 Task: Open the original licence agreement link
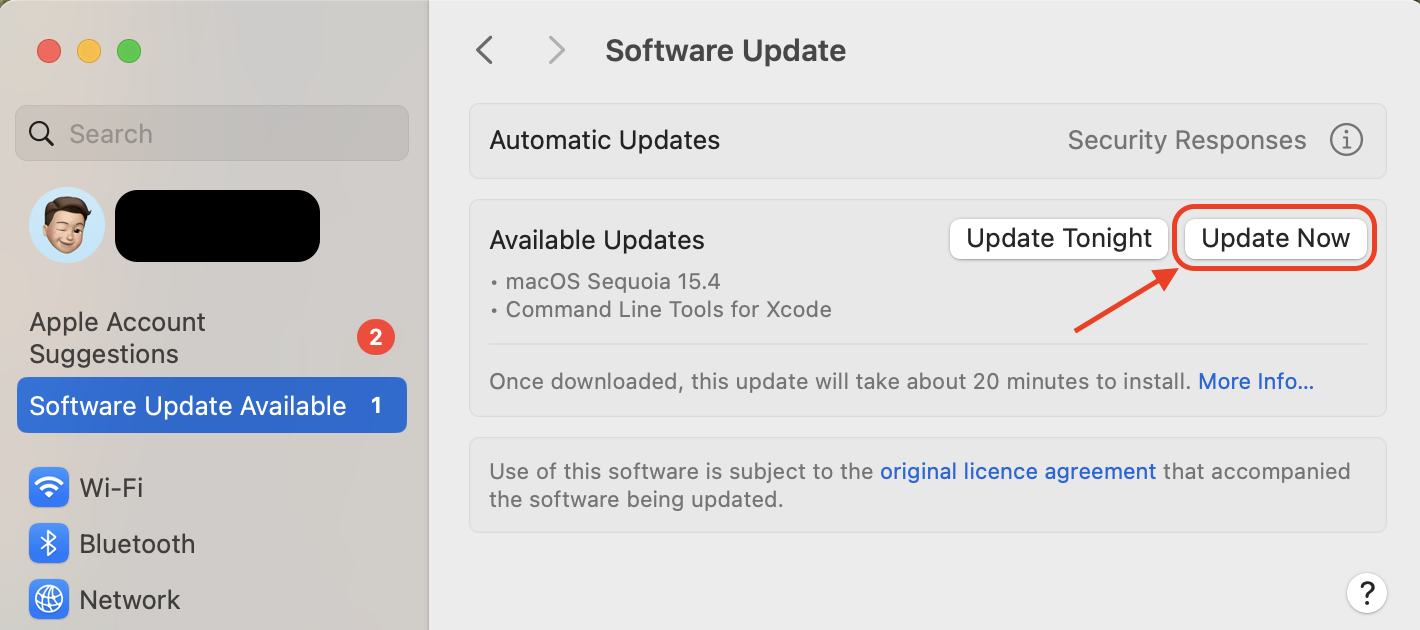pyautogui.click(x=1018, y=471)
